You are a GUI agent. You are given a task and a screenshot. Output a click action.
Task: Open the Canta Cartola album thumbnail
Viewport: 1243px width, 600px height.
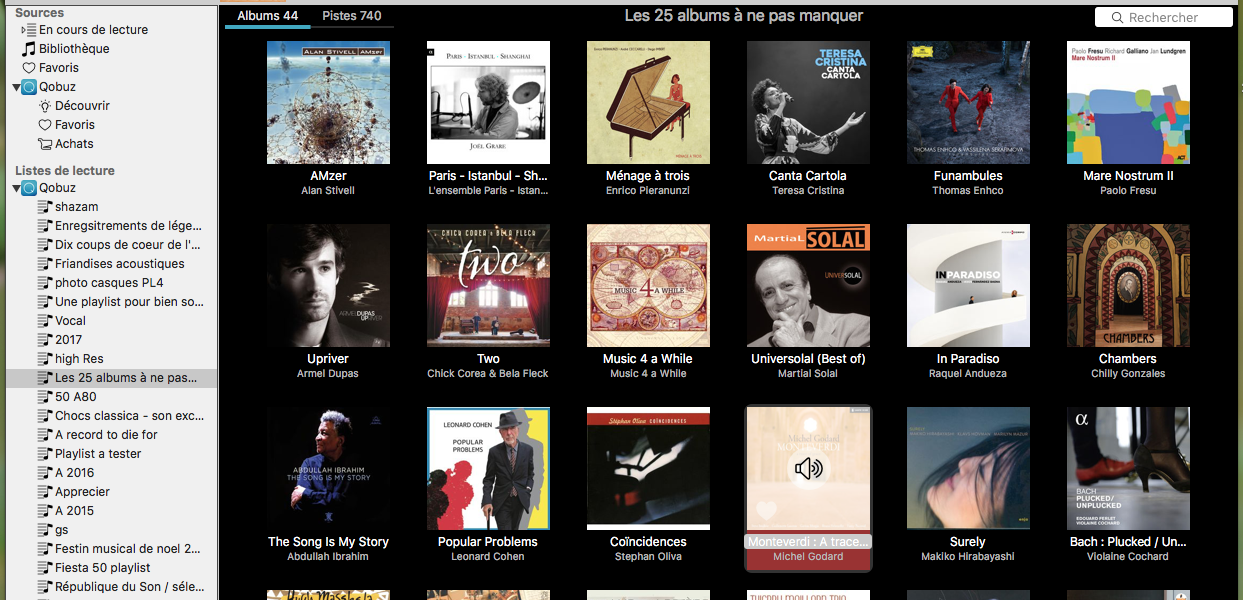pos(808,102)
